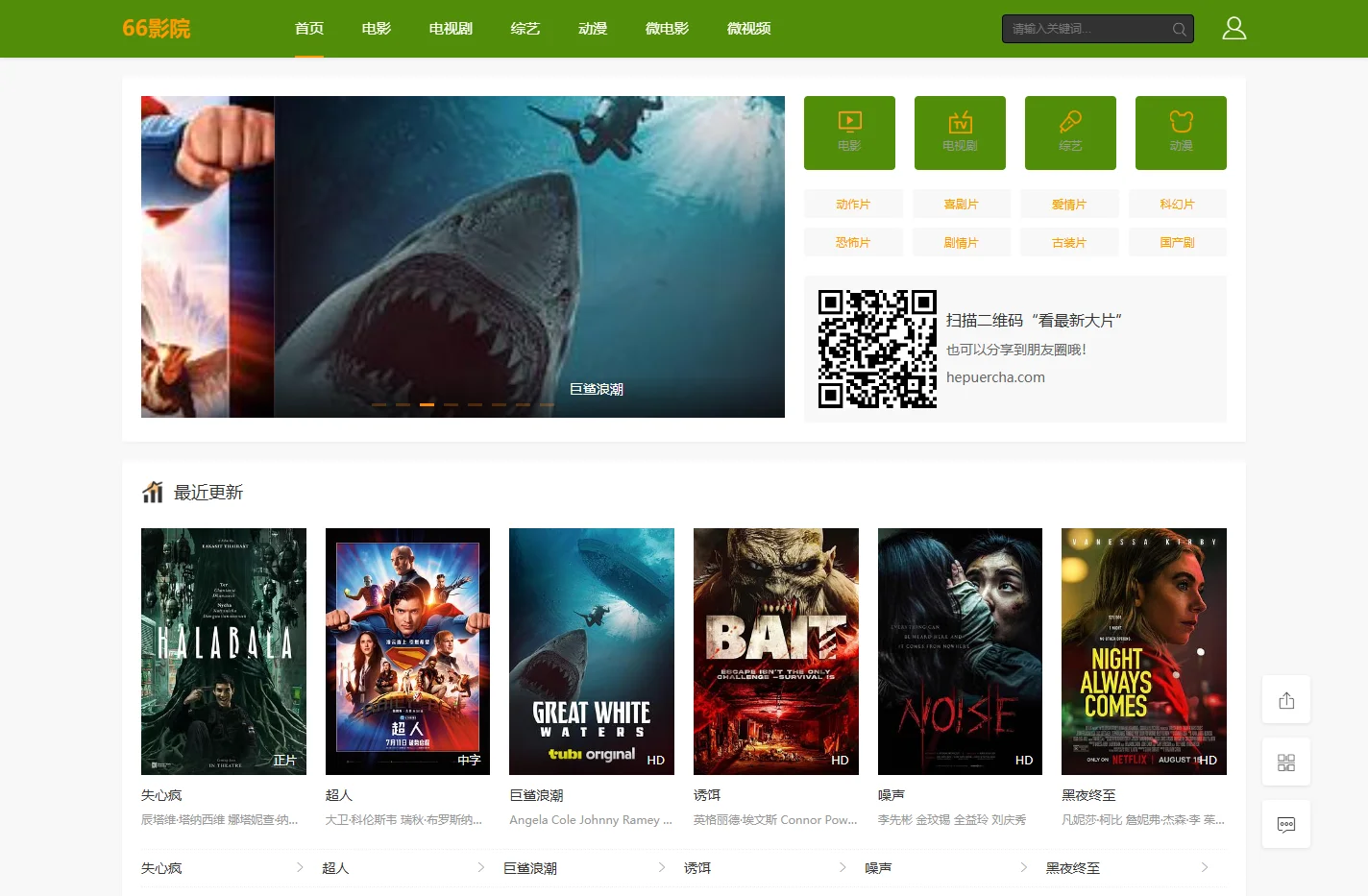Click cast text Angela Cole Johnny Ramey
This screenshot has width=1368, height=896.
pyautogui.click(x=591, y=820)
